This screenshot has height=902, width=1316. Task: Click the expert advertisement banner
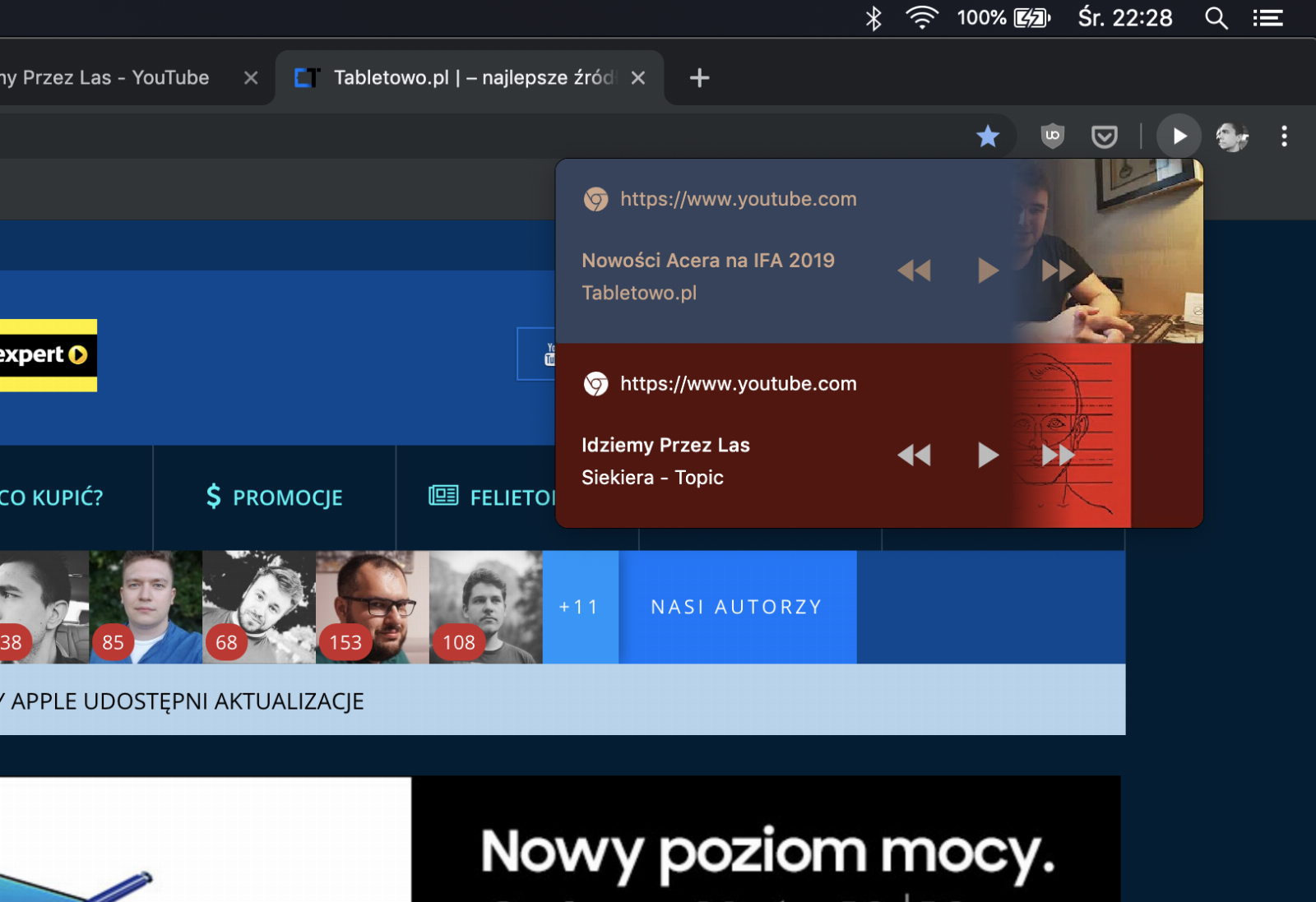pos(49,355)
